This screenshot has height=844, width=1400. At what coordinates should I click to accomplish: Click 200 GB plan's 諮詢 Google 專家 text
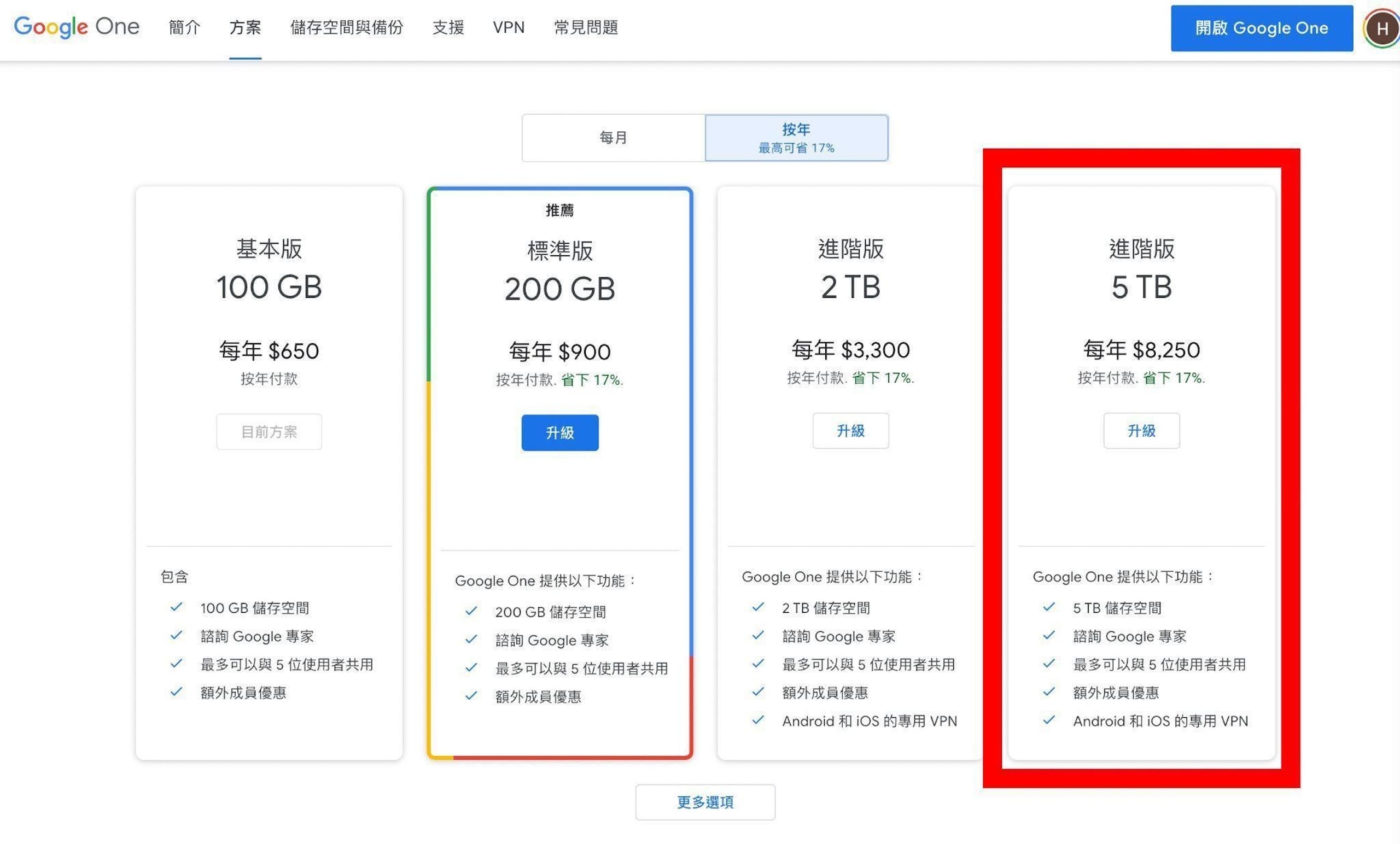[552, 640]
